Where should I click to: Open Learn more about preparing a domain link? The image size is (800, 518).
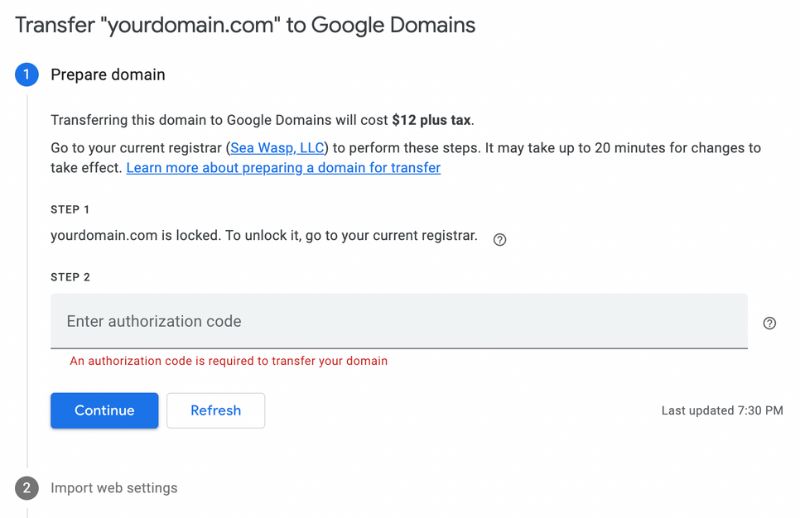pyautogui.click(x=283, y=168)
